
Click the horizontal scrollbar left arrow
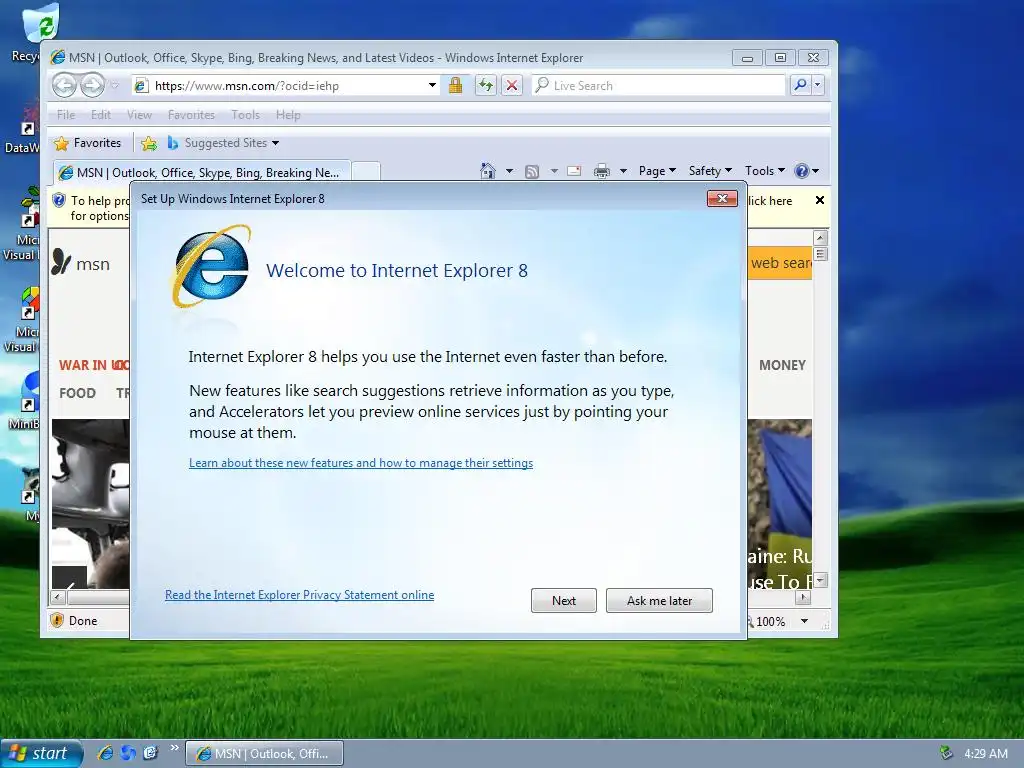coord(57,596)
